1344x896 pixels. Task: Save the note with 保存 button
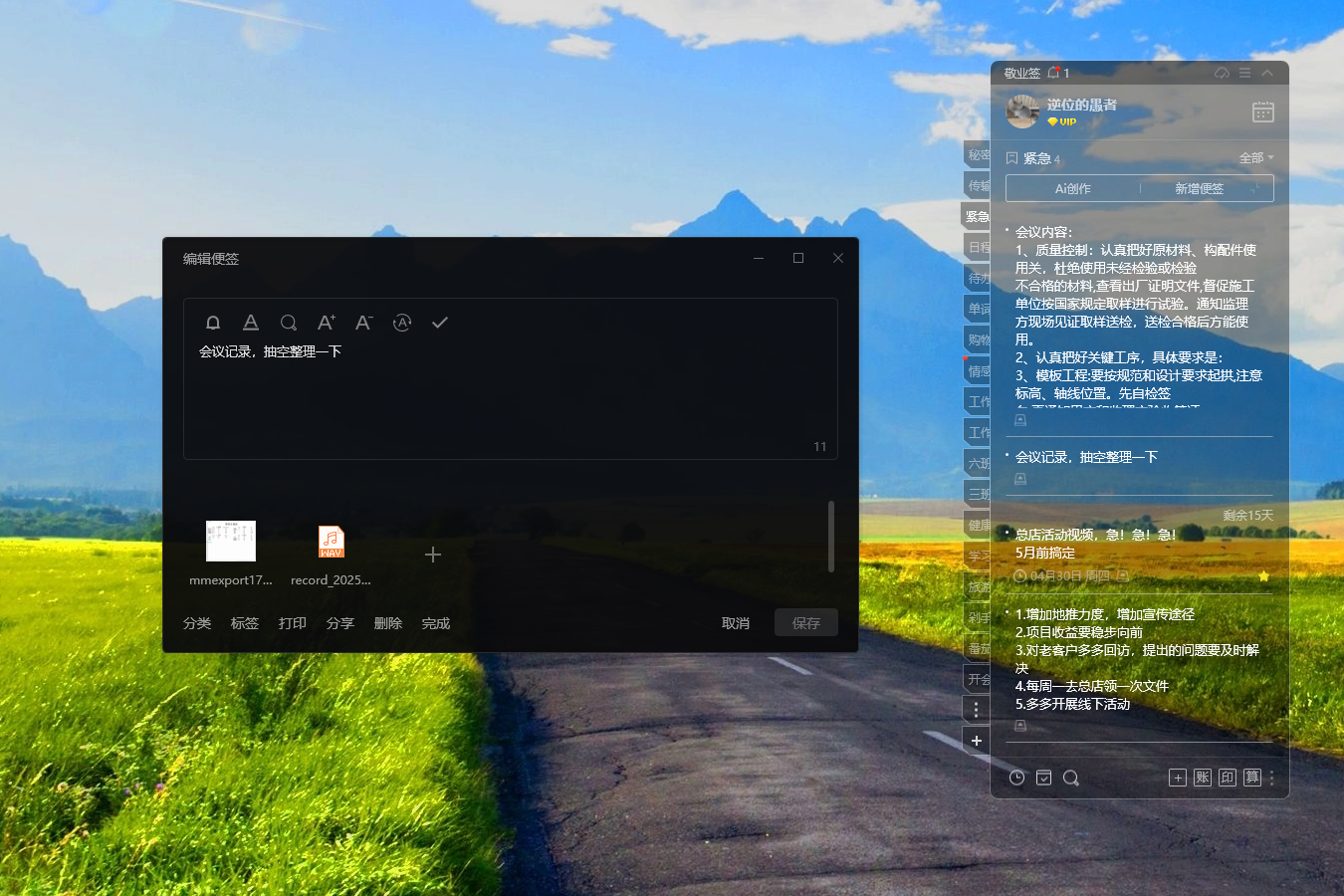pyautogui.click(x=805, y=621)
